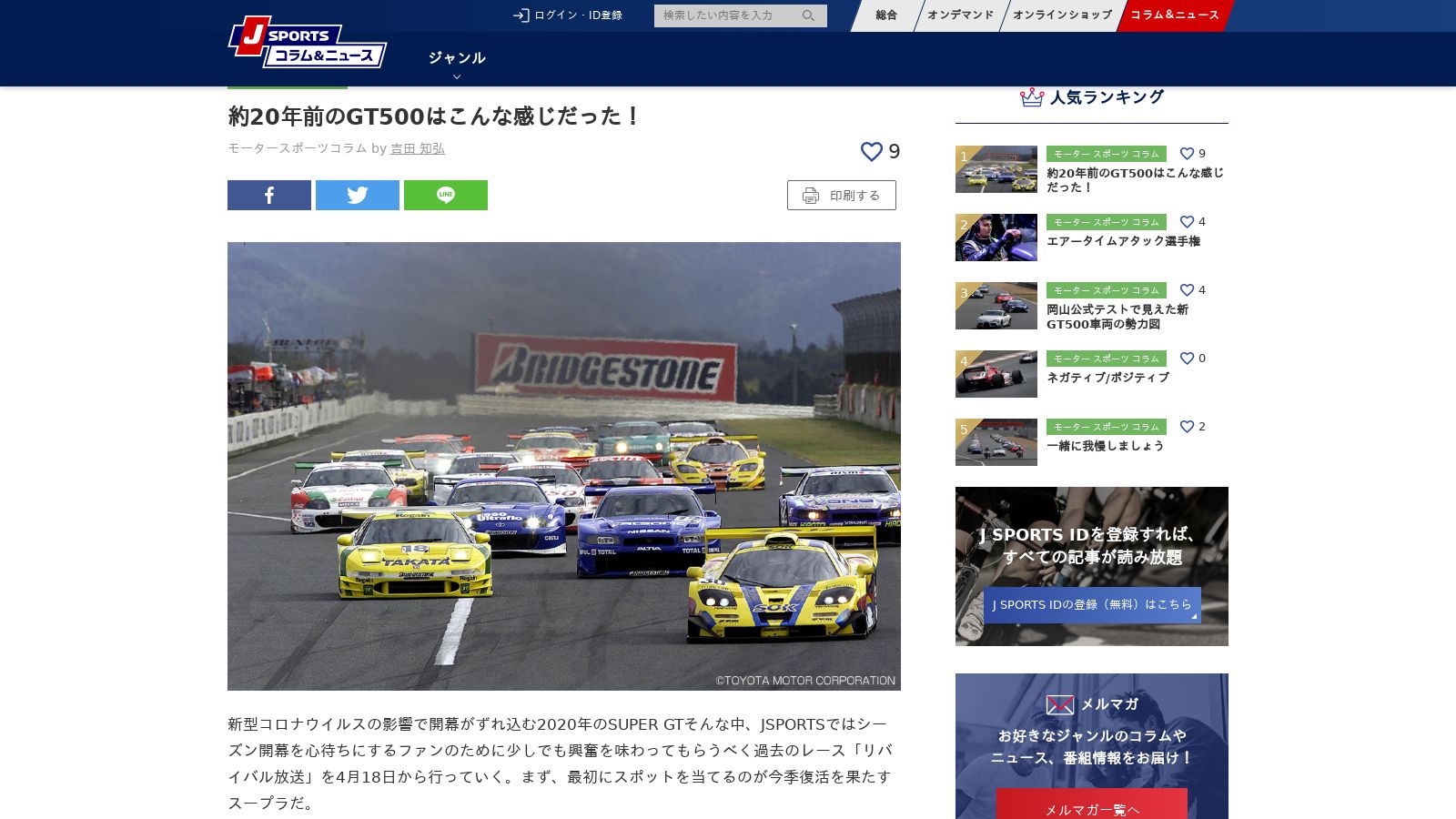Click J SPORTS IDの登録(無料)はこちら button

pyautogui.click(x=1092, y=605)
